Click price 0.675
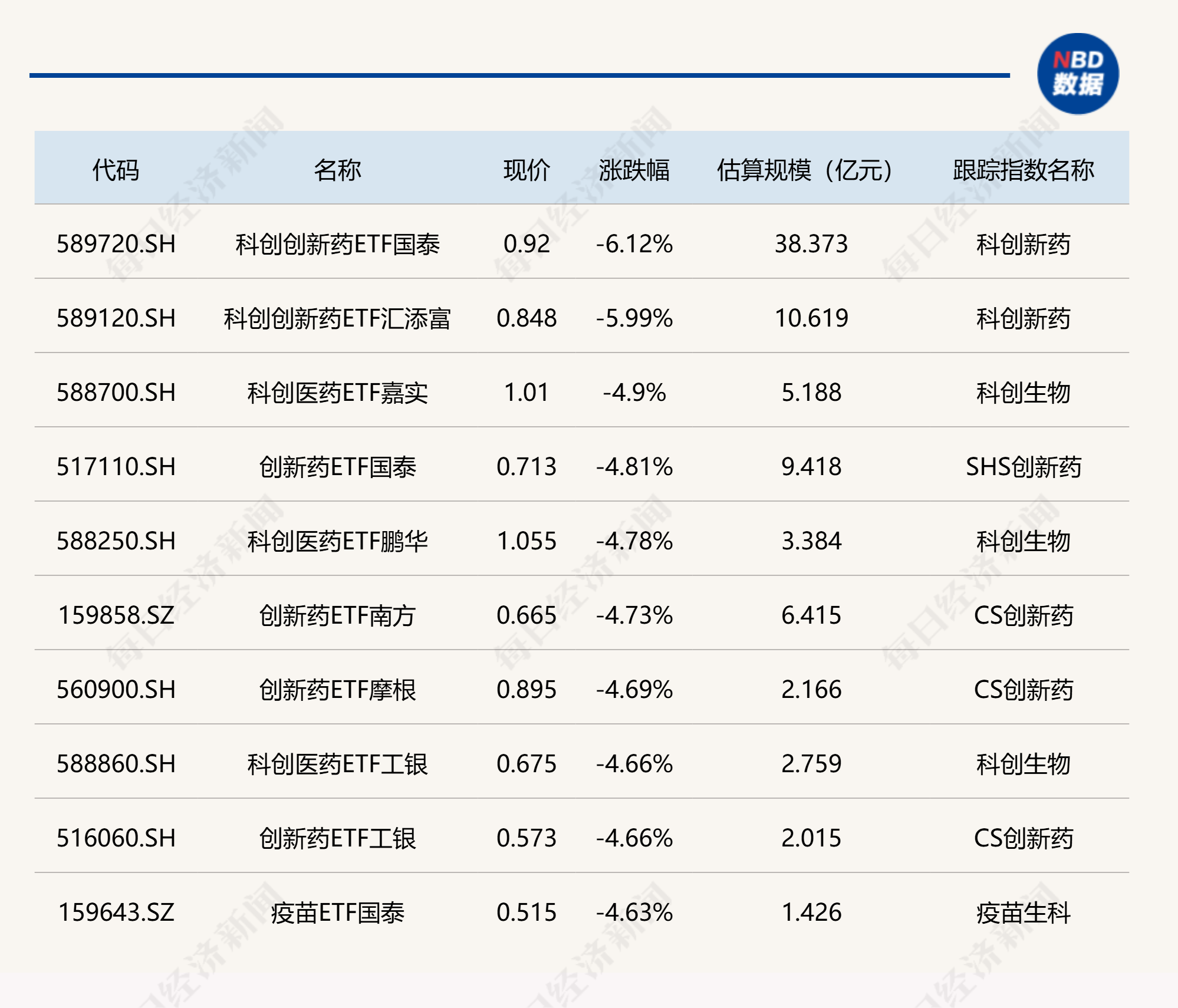The width and height of the screenshot is (1178, 1008). [527, 763]
